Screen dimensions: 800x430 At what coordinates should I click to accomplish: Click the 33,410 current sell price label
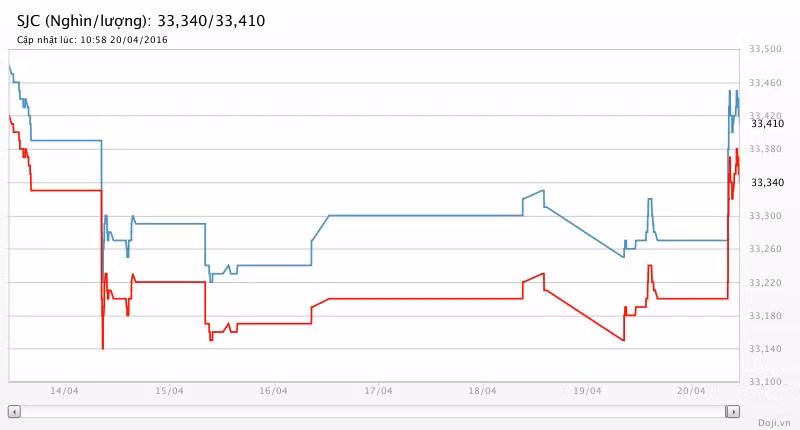(767, 124)
